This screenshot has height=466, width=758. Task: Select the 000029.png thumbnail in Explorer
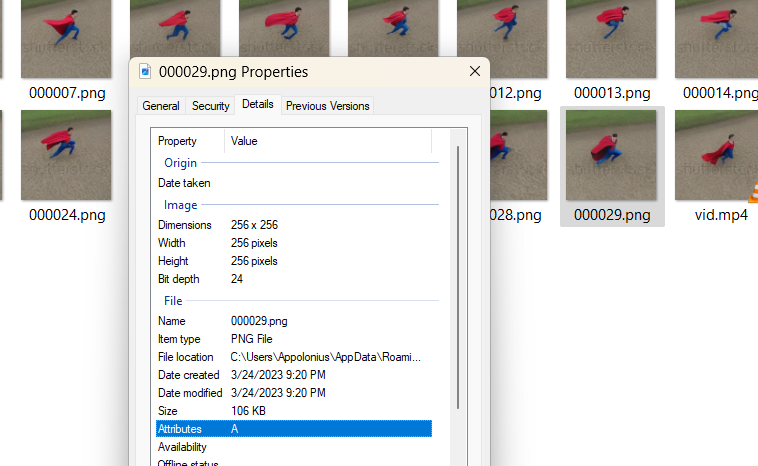[611, 155]
